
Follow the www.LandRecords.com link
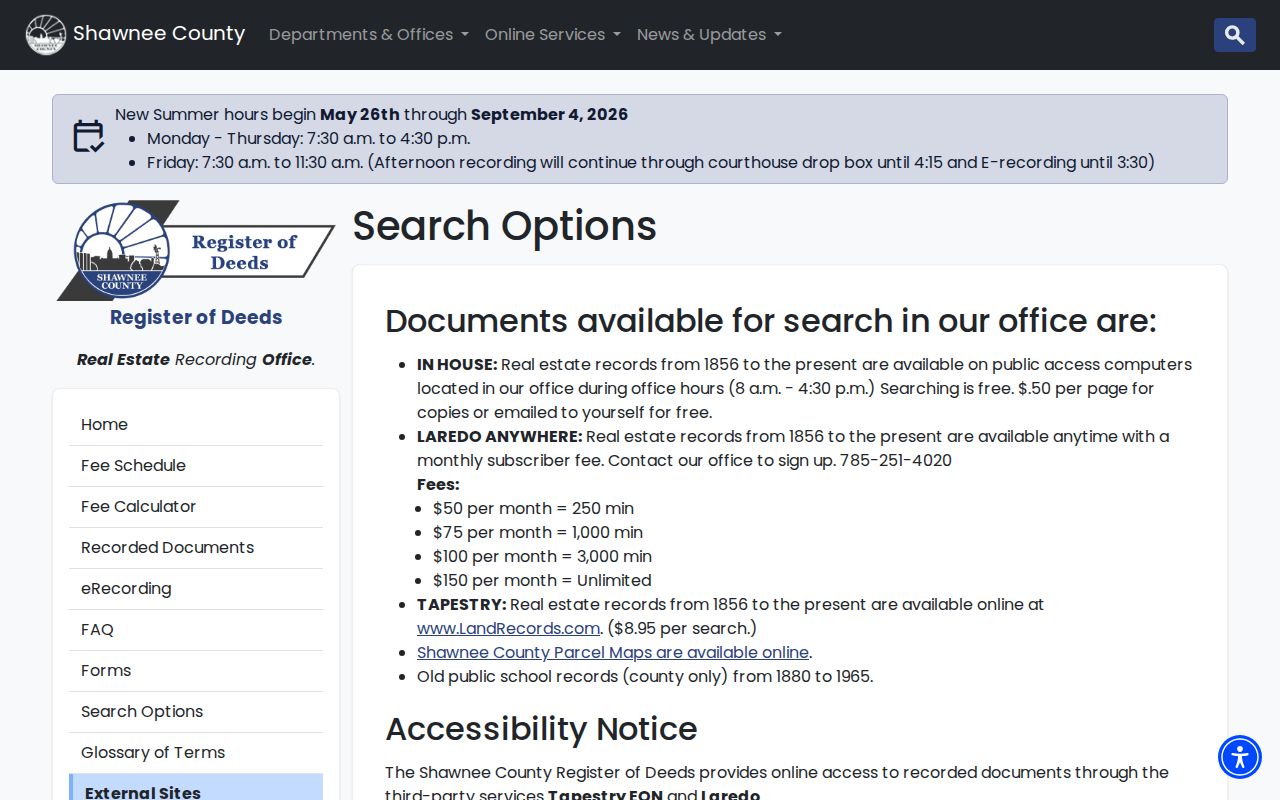508,628
